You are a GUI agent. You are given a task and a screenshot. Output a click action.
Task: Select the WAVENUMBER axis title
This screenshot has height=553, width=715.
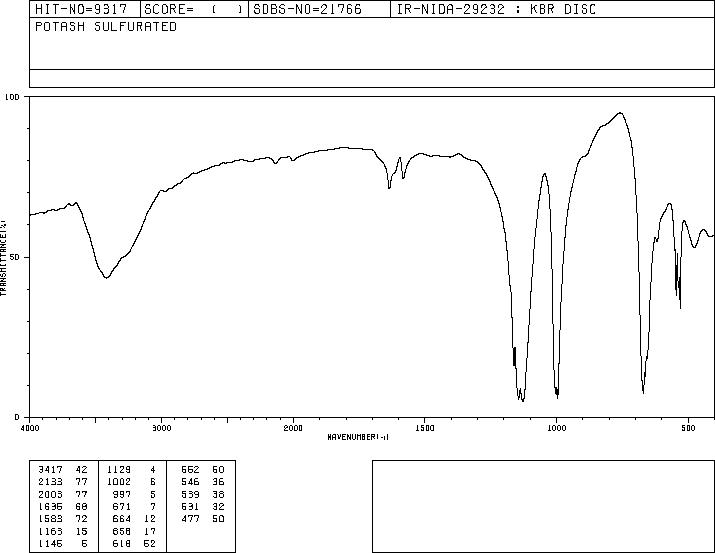358,437
